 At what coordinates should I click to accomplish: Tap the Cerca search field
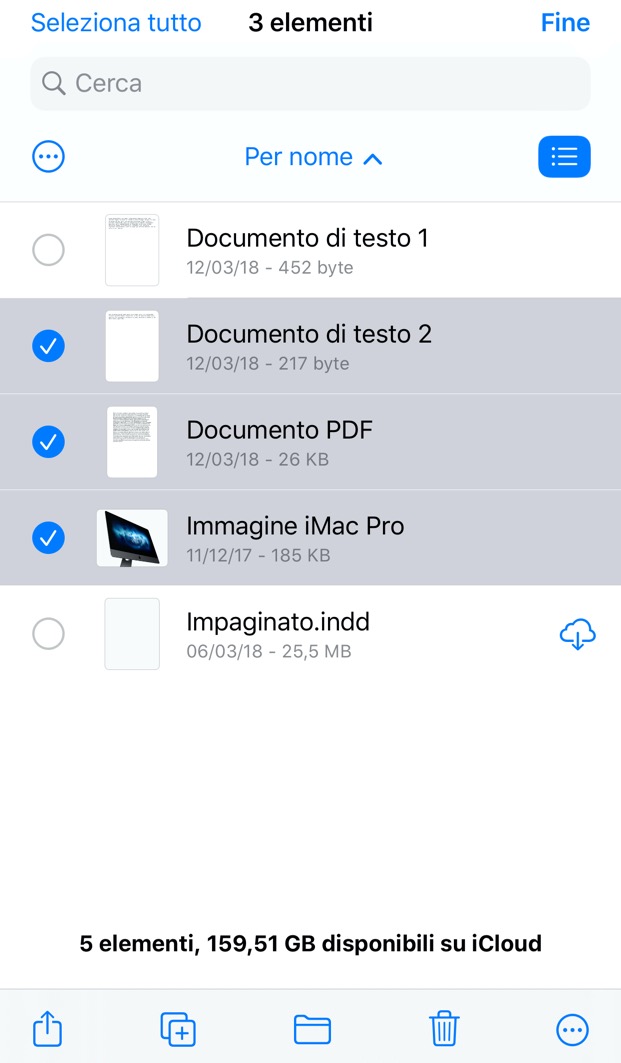[310, 83]
